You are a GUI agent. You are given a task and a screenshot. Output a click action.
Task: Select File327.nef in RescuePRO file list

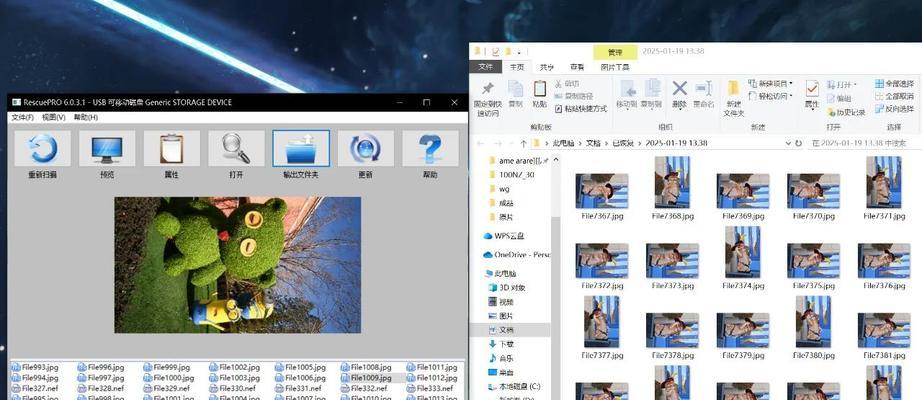click(35, 388)
